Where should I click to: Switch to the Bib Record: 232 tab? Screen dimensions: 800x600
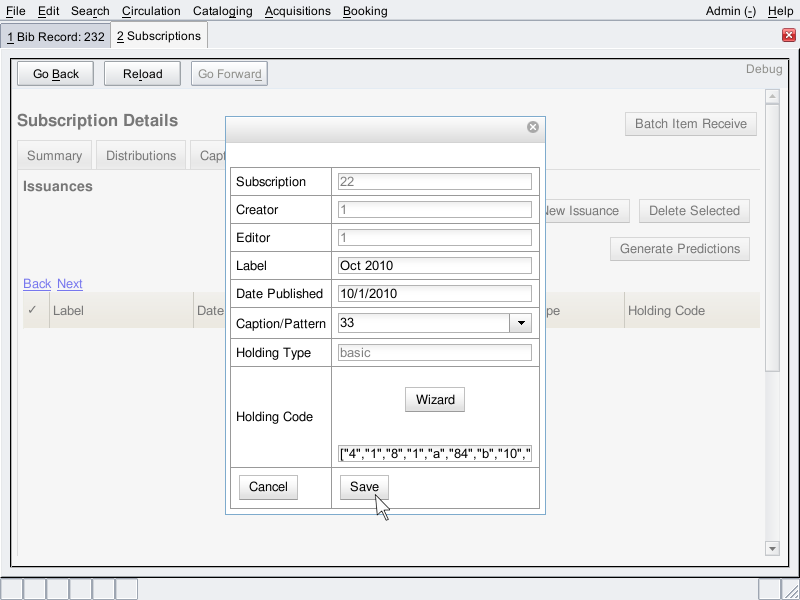click(x=56, y=36)
